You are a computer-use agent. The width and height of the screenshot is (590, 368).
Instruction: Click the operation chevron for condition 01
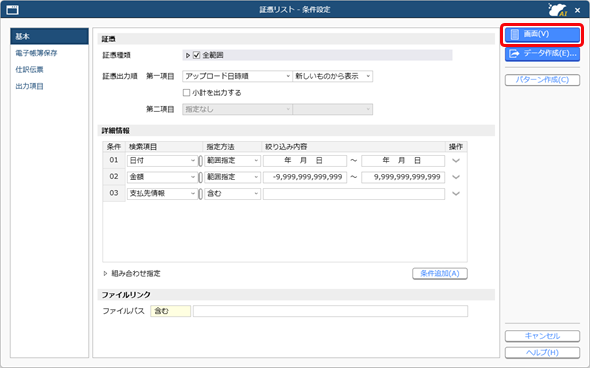456,161
